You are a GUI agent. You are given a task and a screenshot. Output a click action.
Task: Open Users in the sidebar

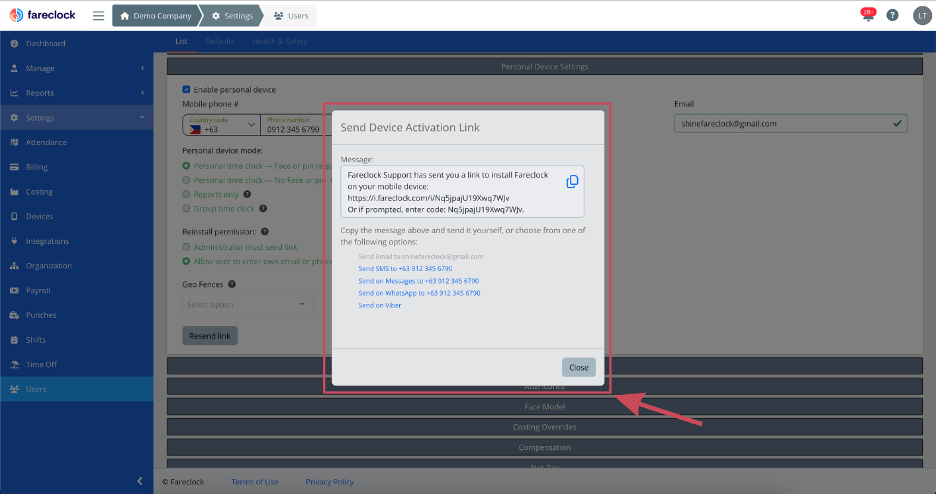click(76, 389)
